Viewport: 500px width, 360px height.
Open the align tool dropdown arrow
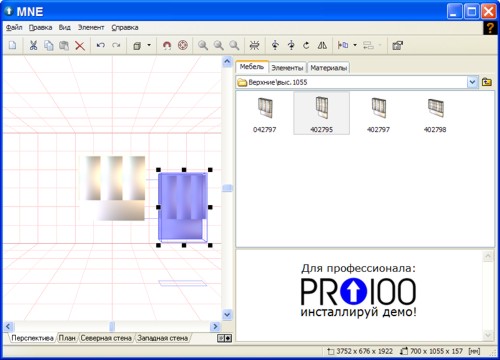coord(355,45)
